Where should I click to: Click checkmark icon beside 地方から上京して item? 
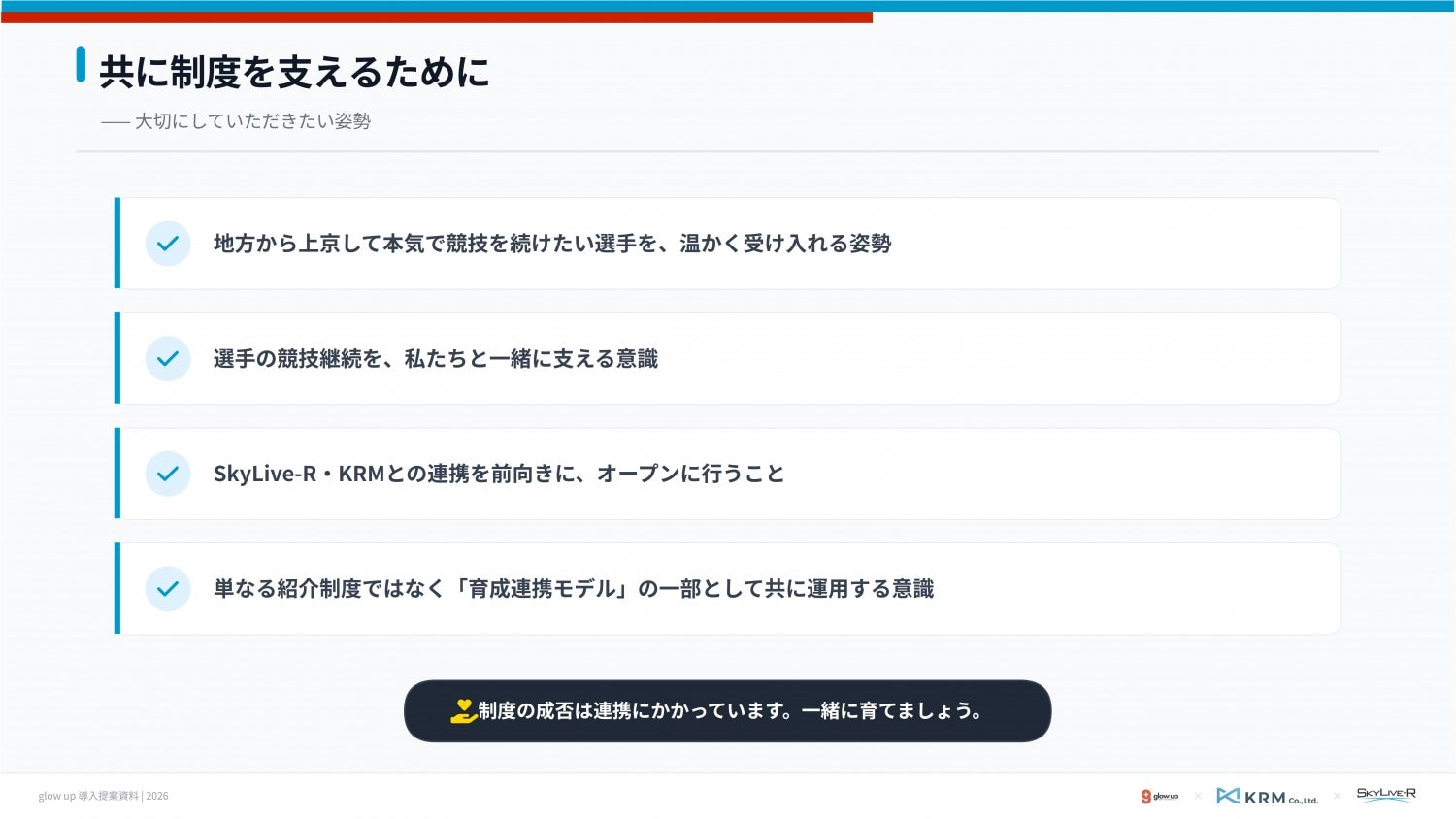point(168,244)
